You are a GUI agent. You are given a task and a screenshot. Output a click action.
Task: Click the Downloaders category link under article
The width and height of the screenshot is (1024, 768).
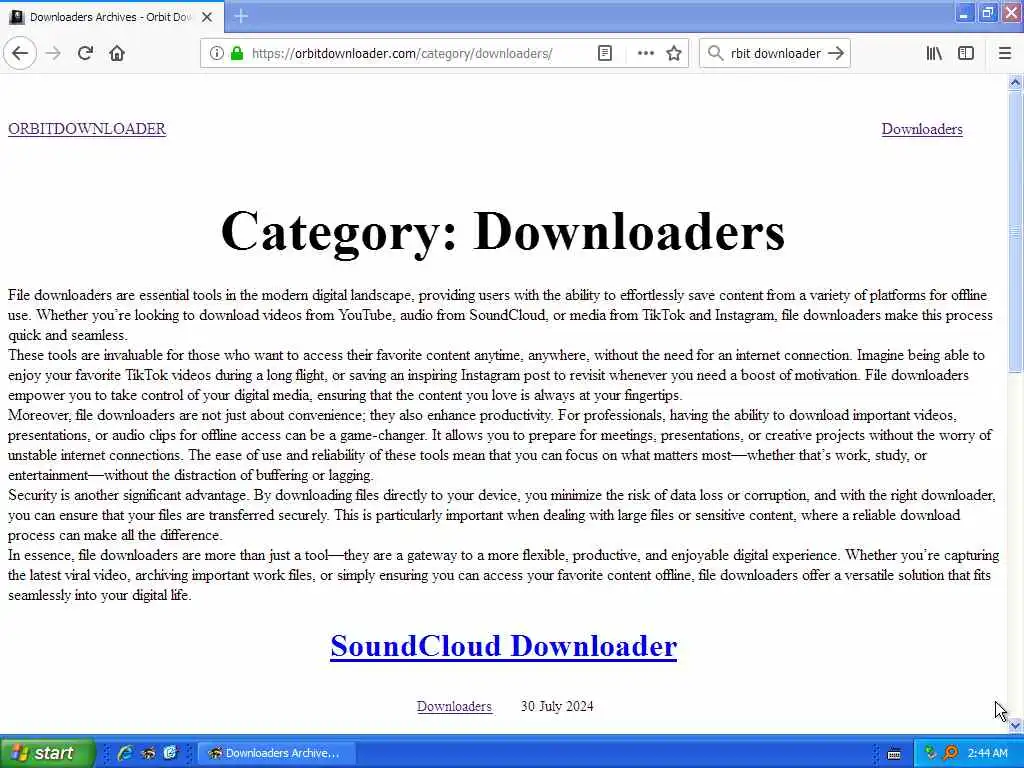(x=454, y=707)
